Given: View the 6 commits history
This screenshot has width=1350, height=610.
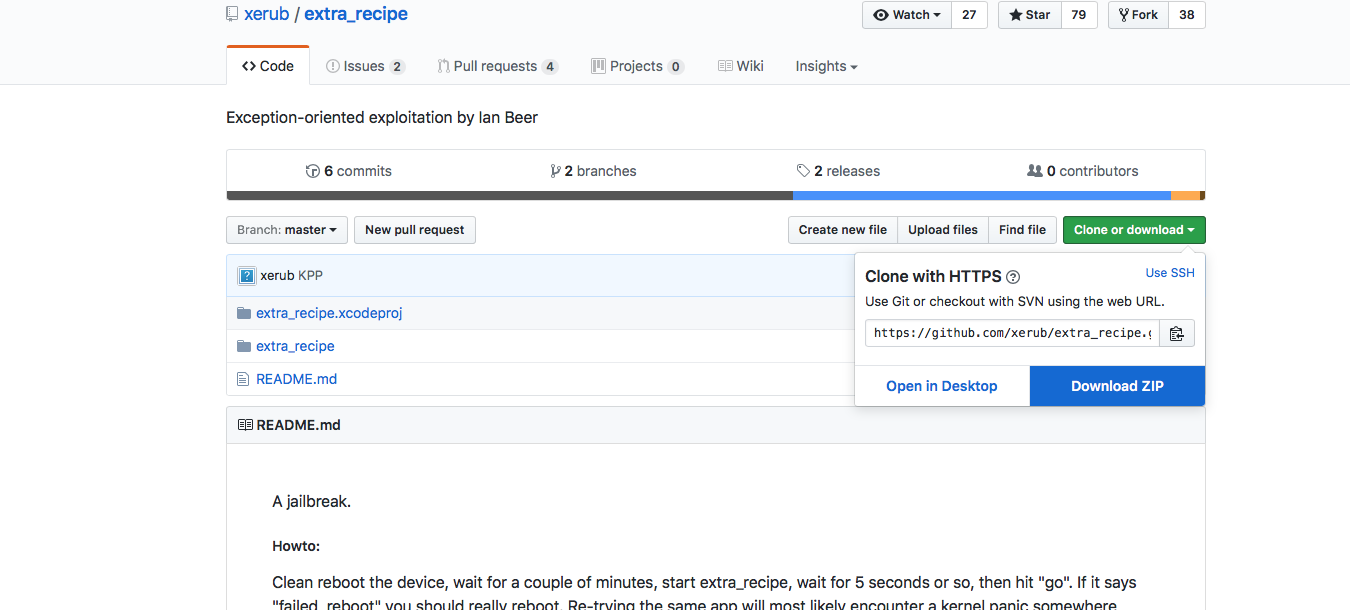Looking at the screenshot, I should click(x=349, y=171).
